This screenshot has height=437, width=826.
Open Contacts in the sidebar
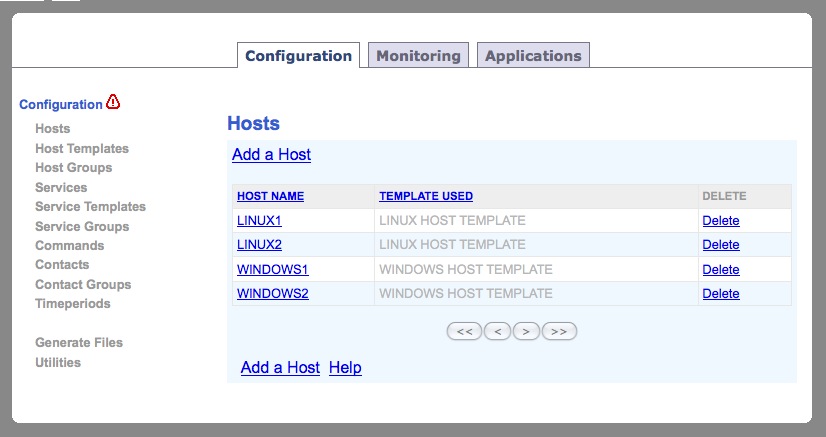click(62, 264)
